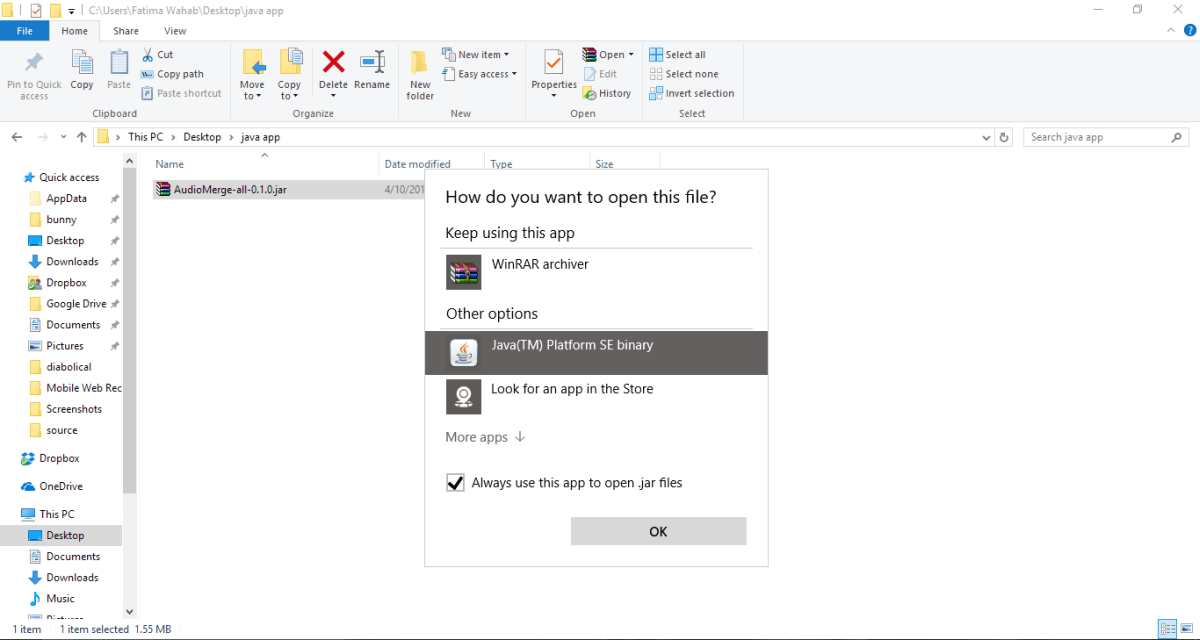
Task: Open the New item dropdown
Action: coord(483,55)
